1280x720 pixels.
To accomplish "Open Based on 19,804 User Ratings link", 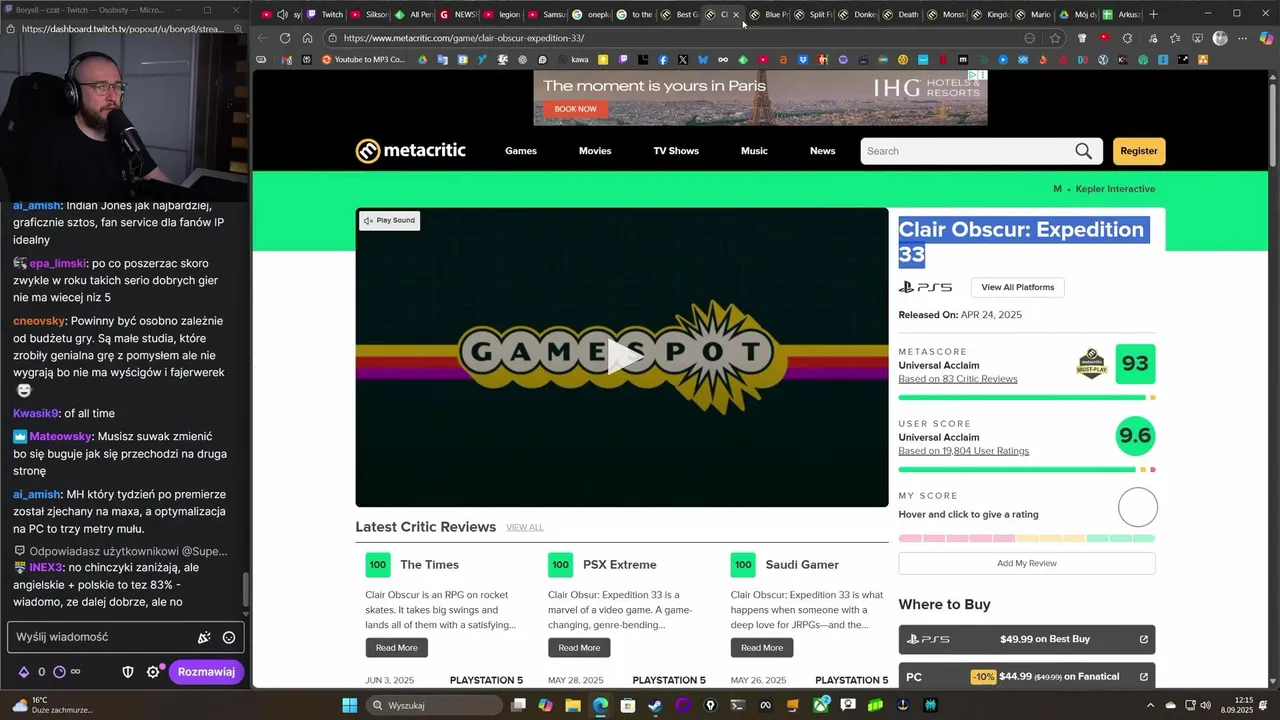I will [x=963, y=451].
